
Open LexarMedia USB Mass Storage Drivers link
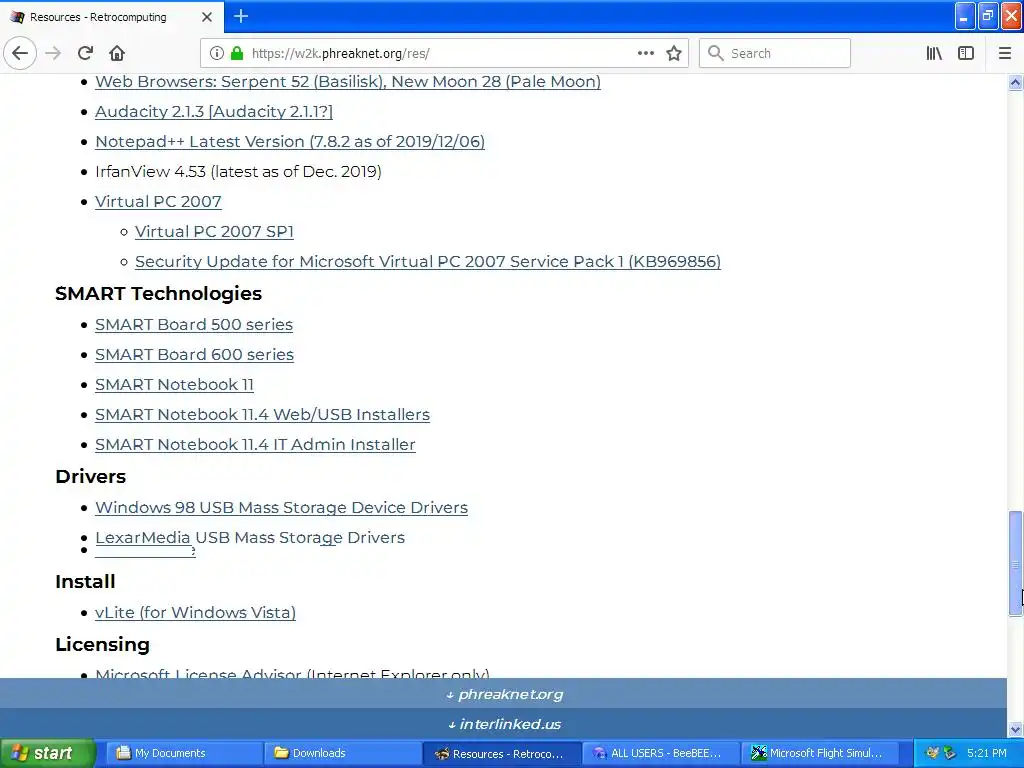pos(250,537)
